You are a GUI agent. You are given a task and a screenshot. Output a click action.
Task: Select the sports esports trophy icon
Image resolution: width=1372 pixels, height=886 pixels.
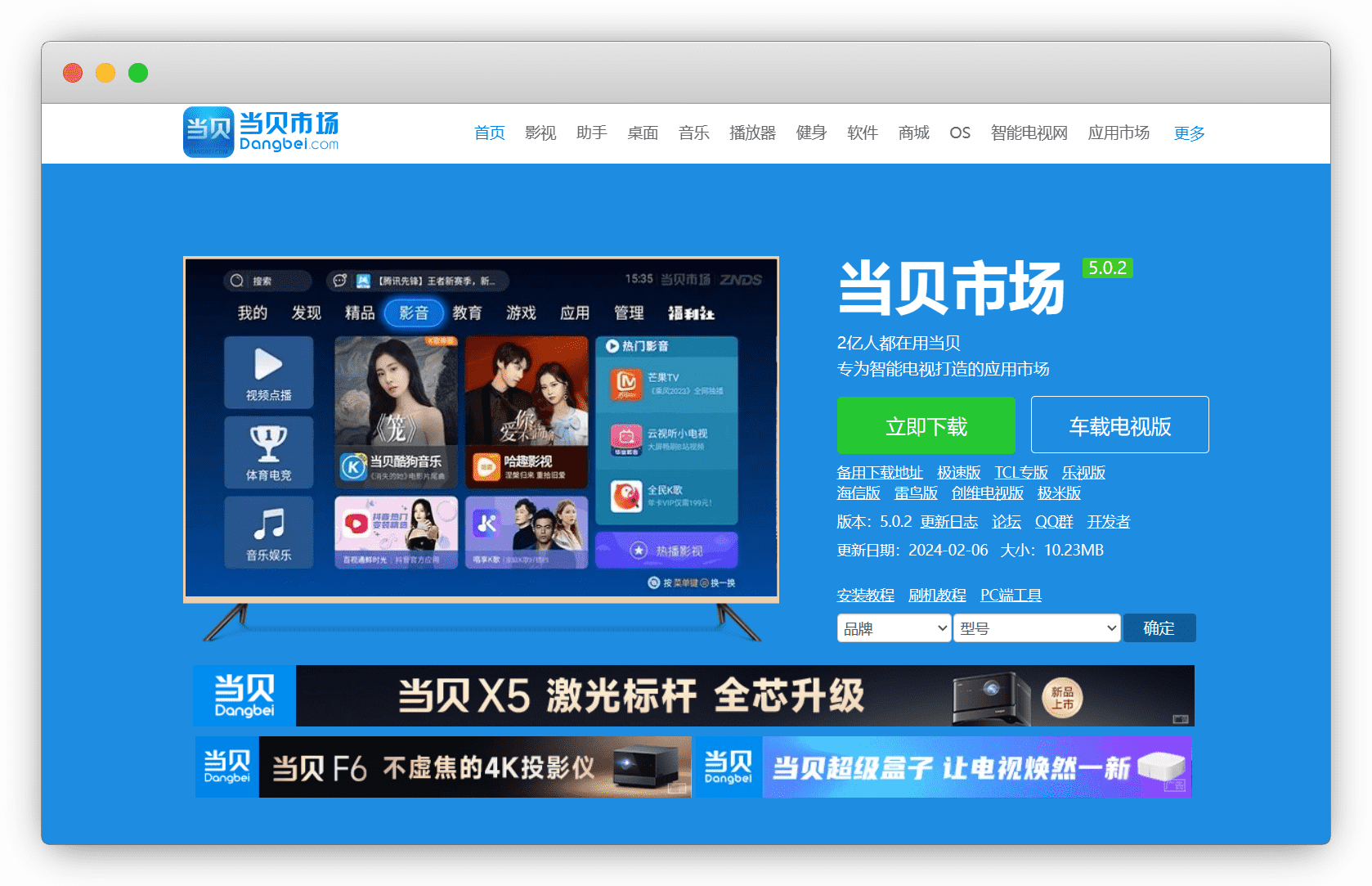268,444
